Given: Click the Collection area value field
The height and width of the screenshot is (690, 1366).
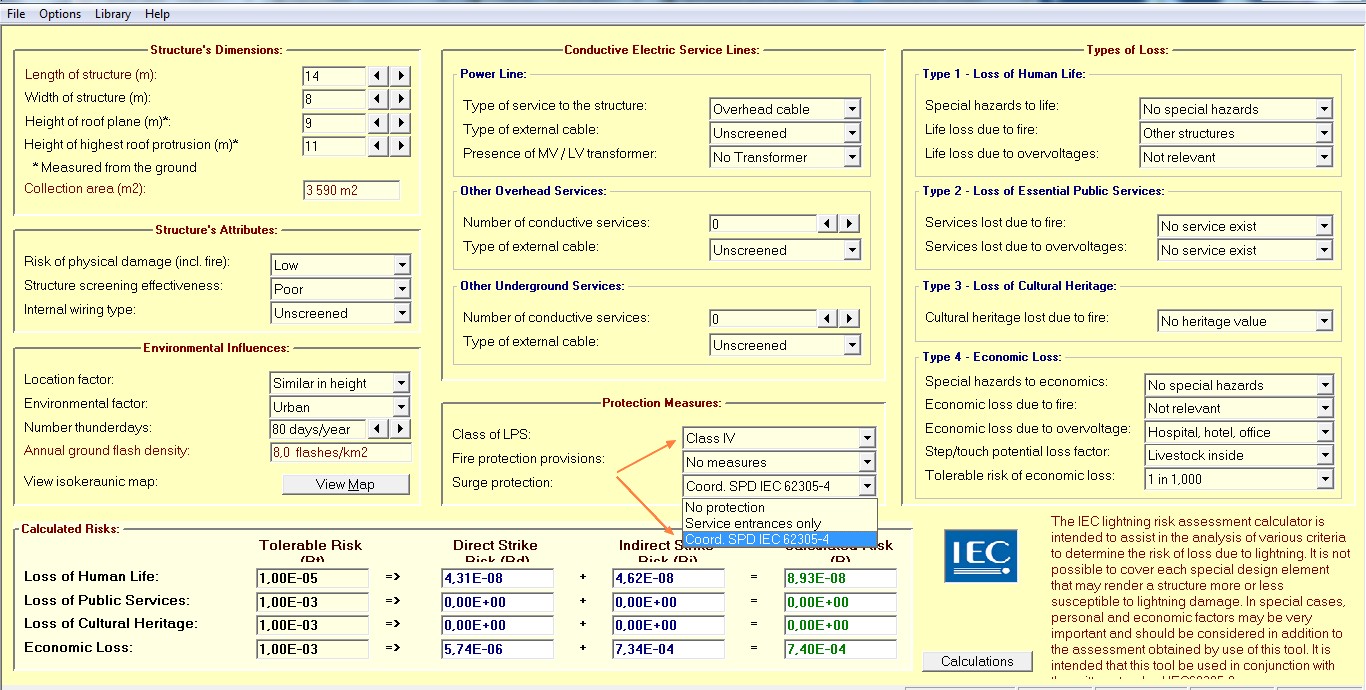Looking at the screenshot, I should (351, 190).
